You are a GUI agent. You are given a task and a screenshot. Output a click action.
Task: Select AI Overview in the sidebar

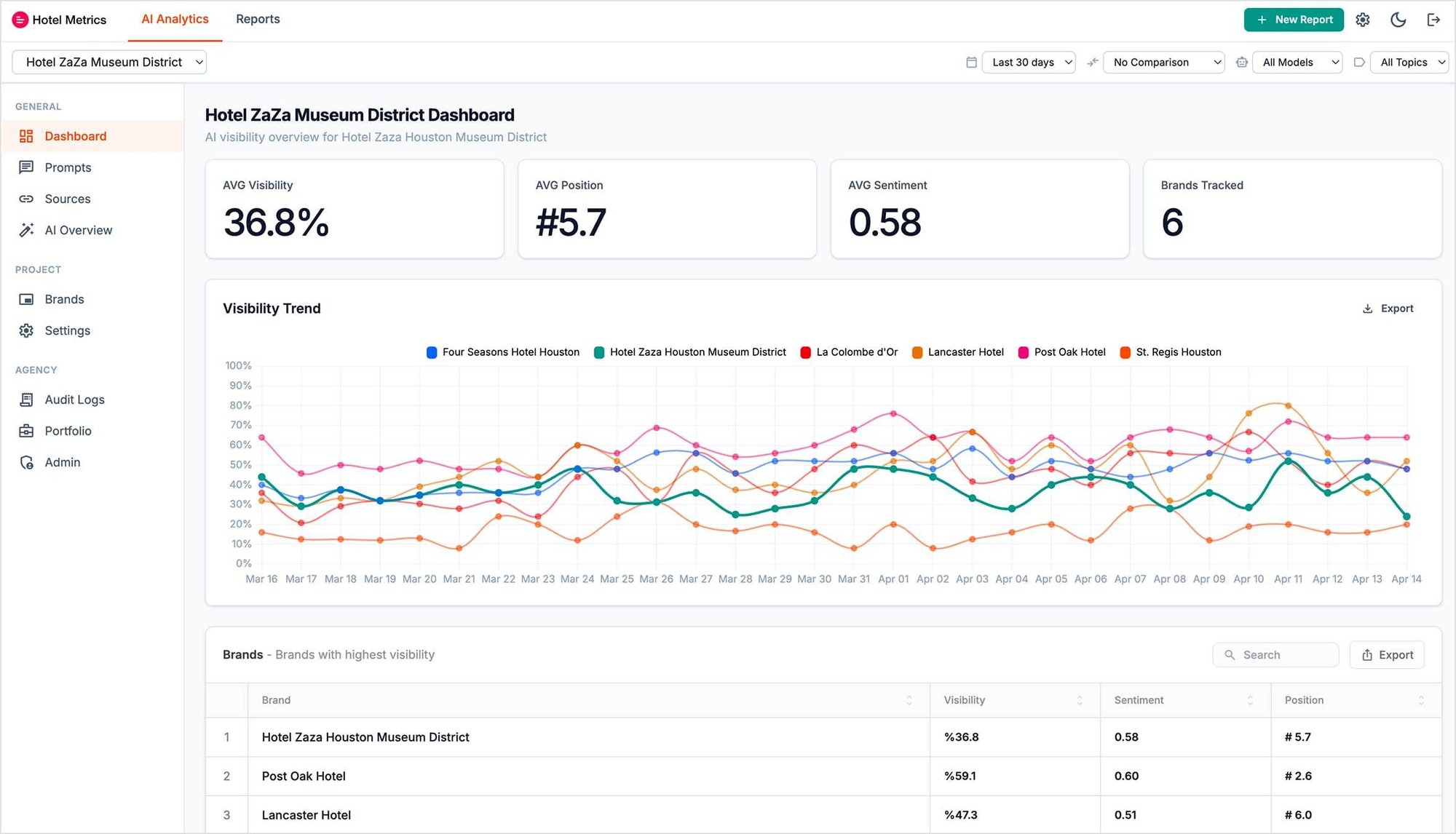point(77,230)
